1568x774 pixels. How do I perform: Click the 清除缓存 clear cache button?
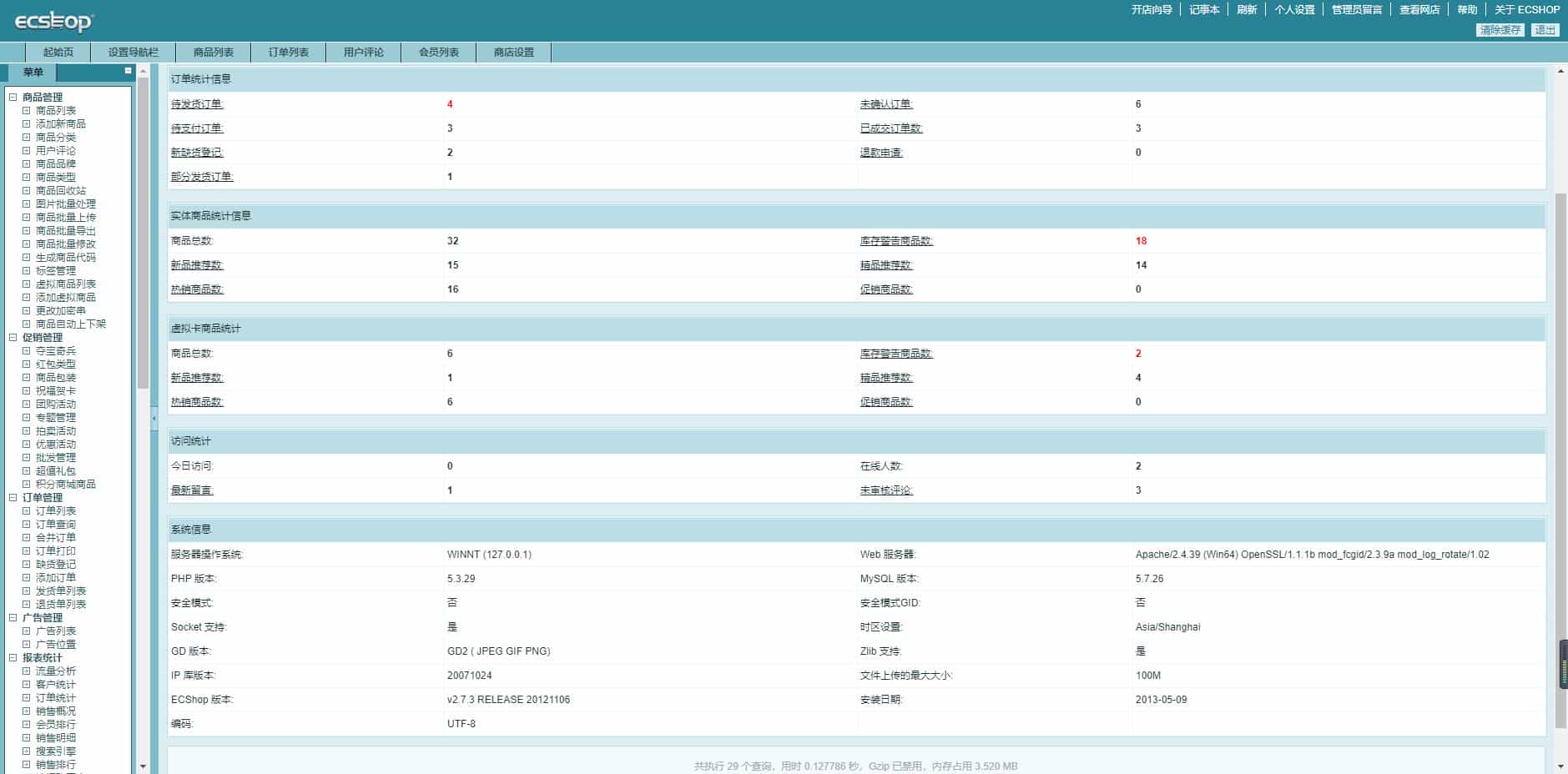coord(1500,28)
